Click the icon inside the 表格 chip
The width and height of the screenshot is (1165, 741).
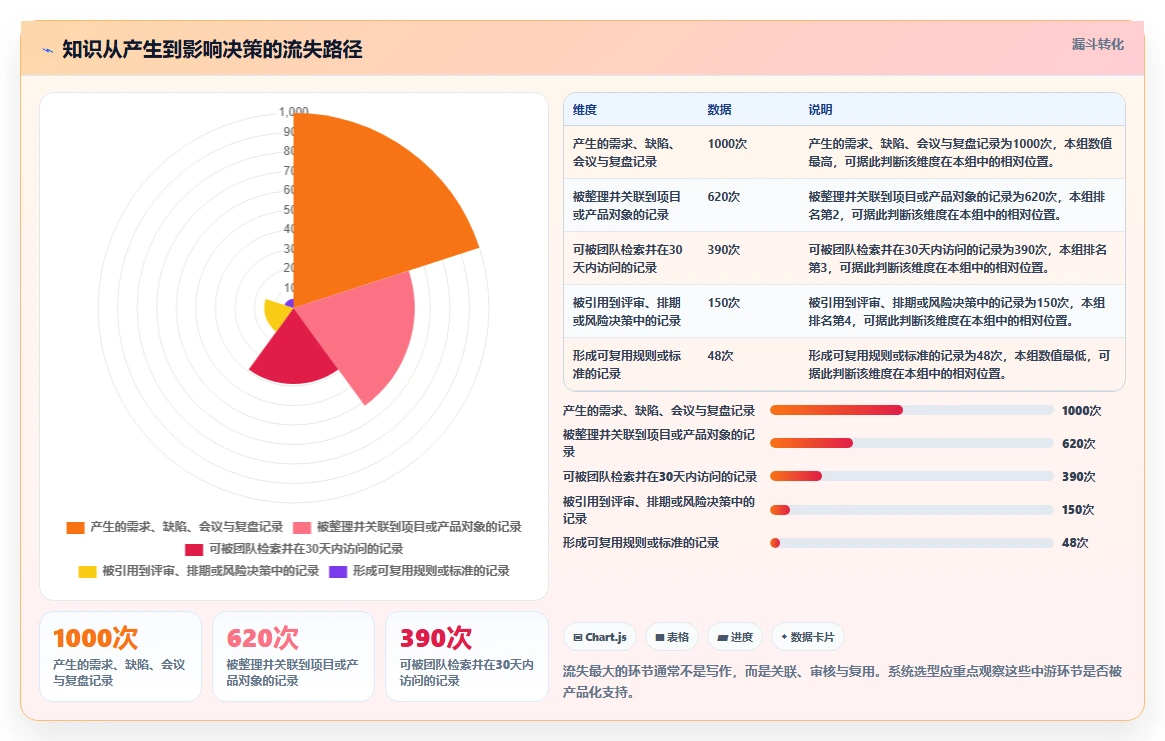pyautogui.click(x=660, y=638)
